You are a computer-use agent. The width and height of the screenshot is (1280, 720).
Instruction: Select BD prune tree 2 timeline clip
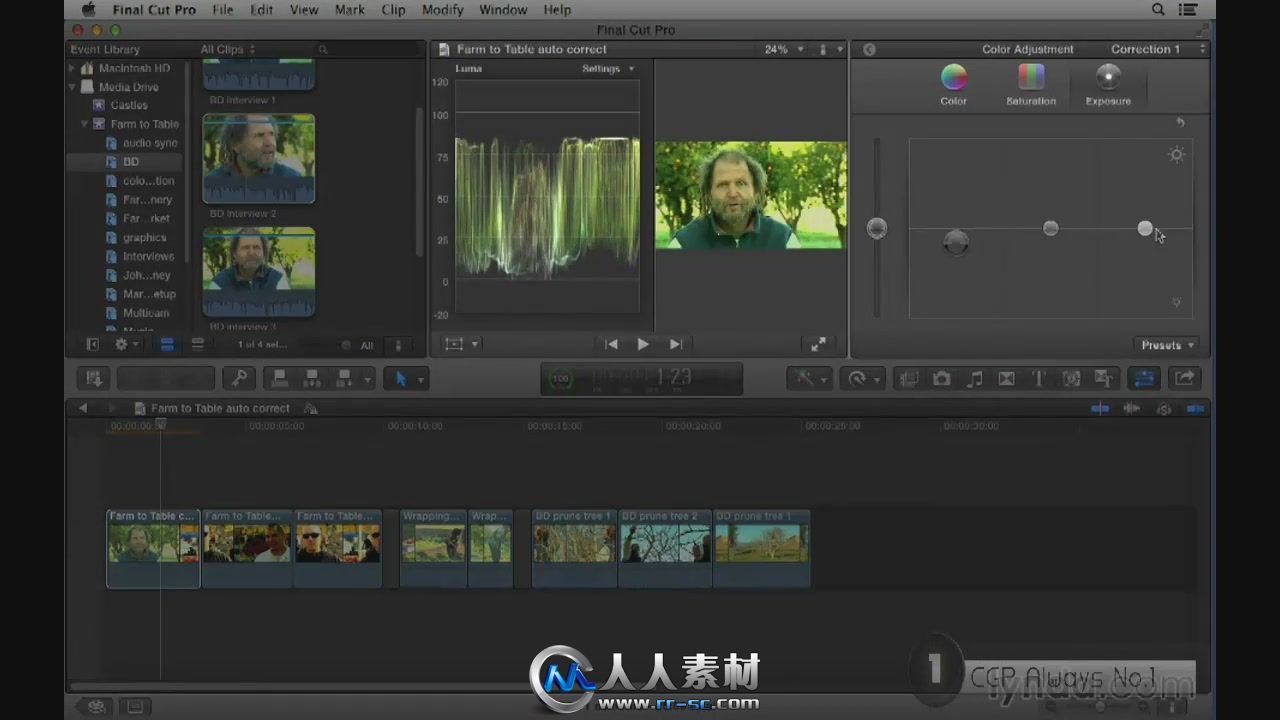(665, 548)
